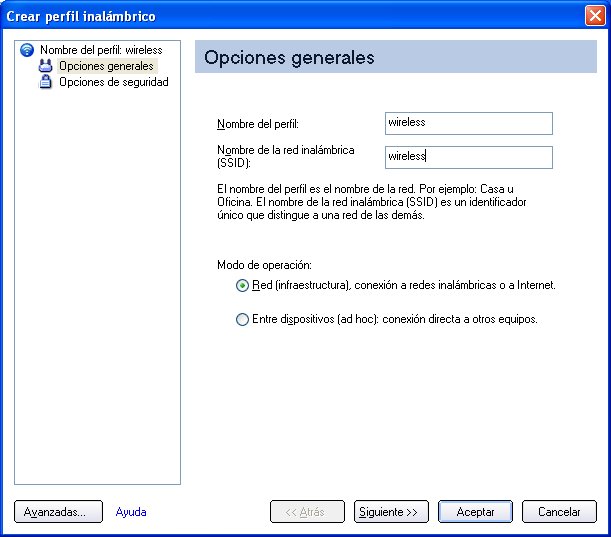611x537 pixels.
Task: Click the Opciones de seguridad padlock icon
Action: click(46, 82)
